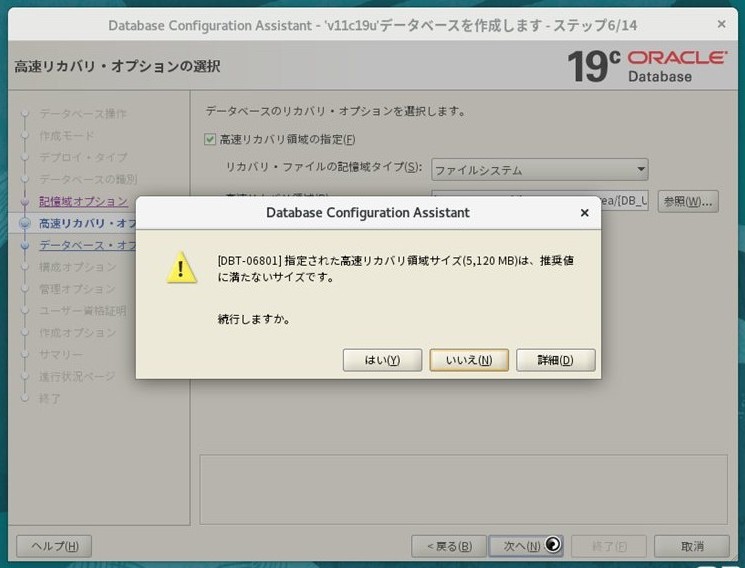The height and width of the screenshot is (568, 745).
Task: Select 構成オプション step in sidebar
Action: click(x=77, y=267)
